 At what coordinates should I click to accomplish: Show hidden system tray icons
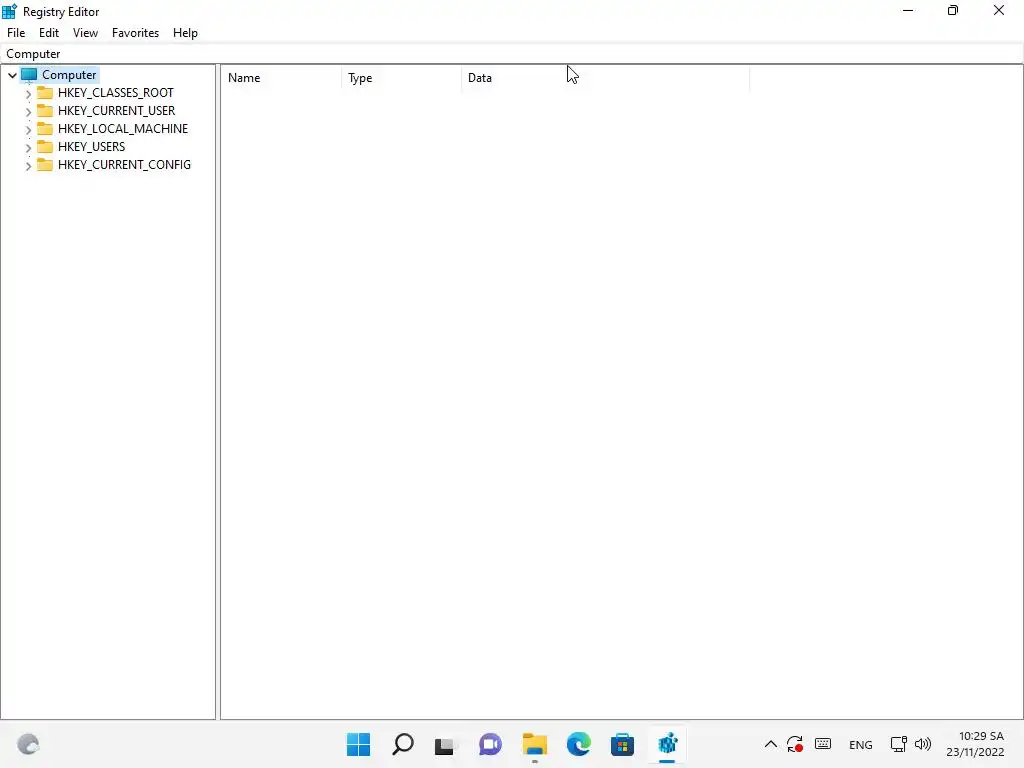(x=771, y=744)
